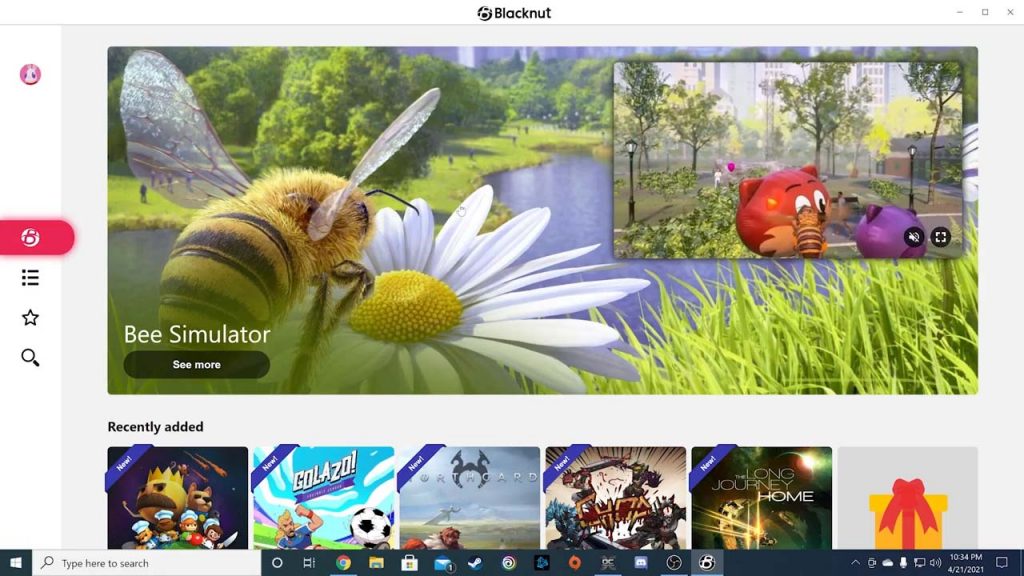Open the Golazo! game tile
Viewport: 1024px width, 576px height.
(x=324, y=498)
